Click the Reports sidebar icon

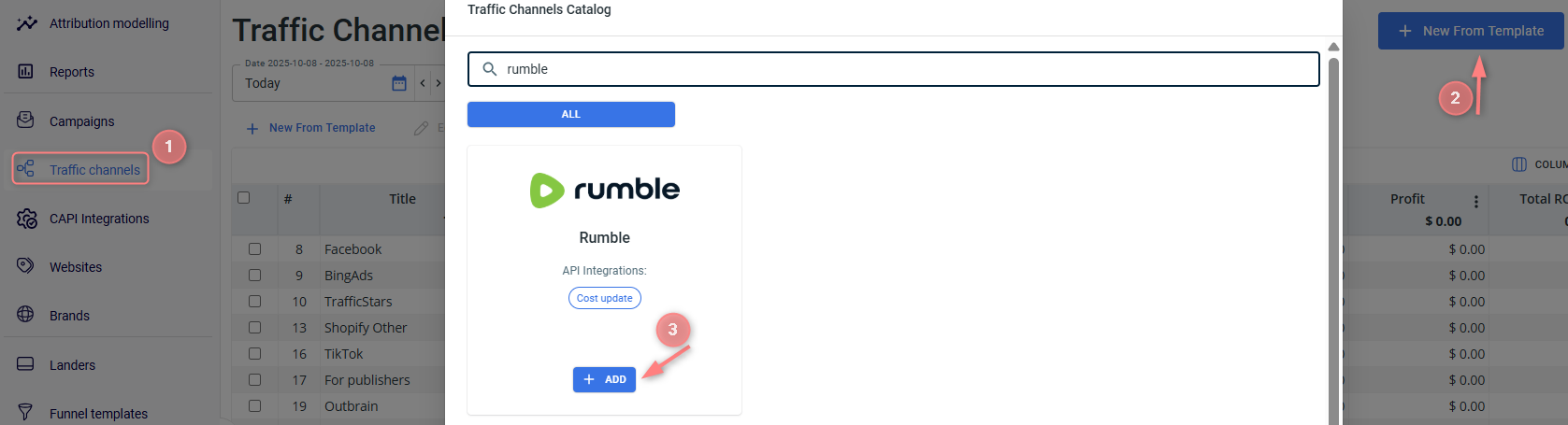[26, 71]
